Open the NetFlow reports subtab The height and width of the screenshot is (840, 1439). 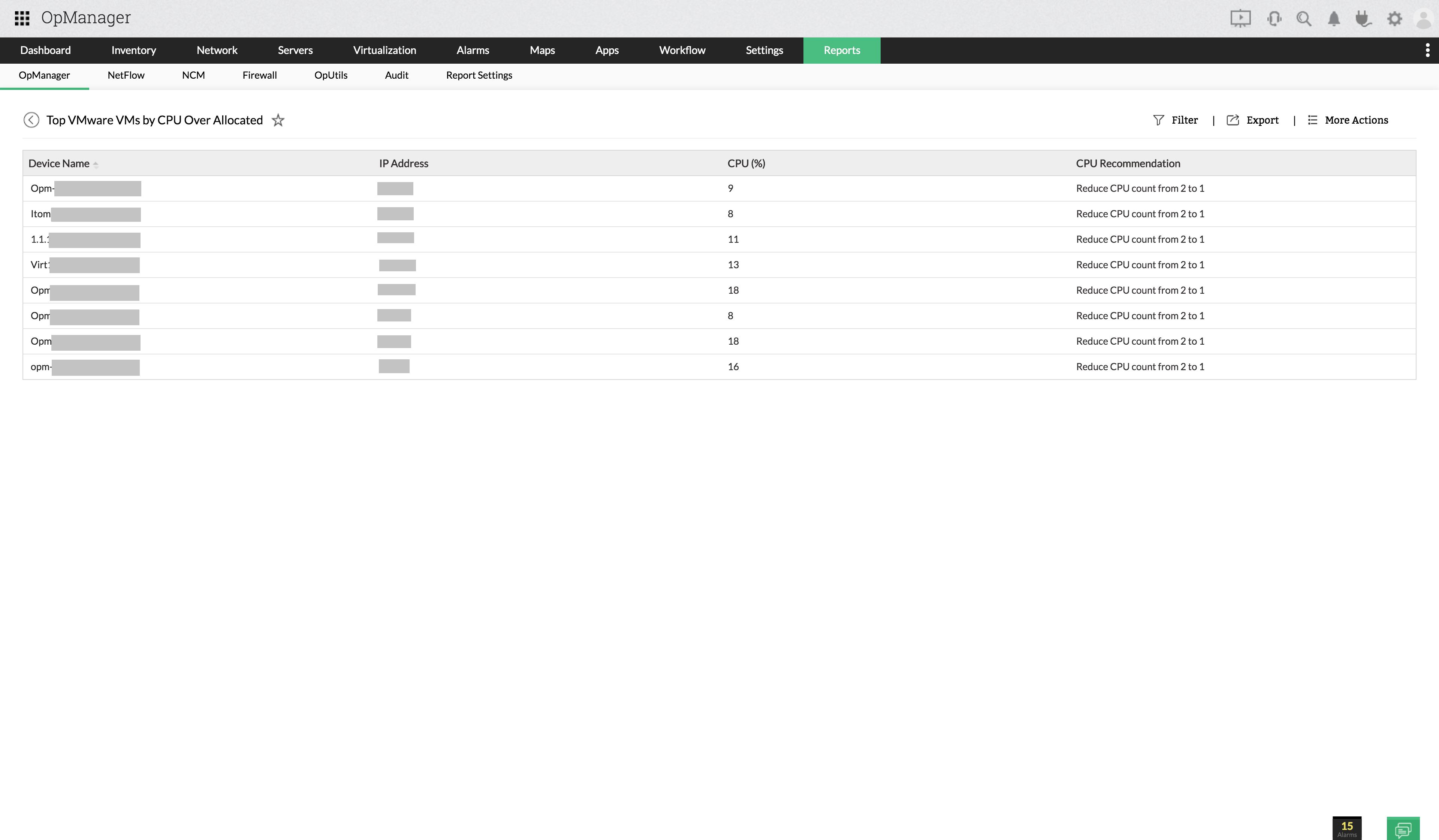point(126,75)
